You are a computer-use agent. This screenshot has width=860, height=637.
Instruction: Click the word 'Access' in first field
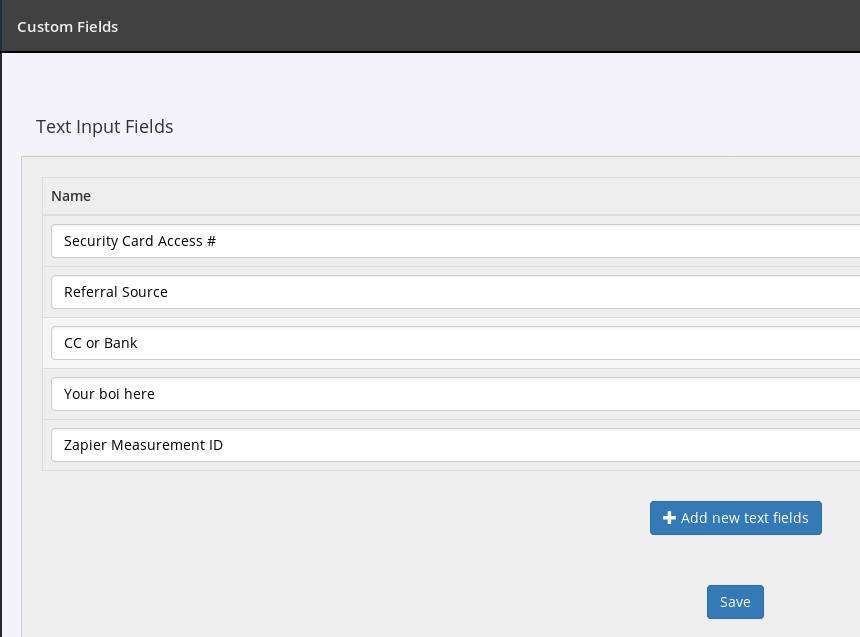pos(180,241)
